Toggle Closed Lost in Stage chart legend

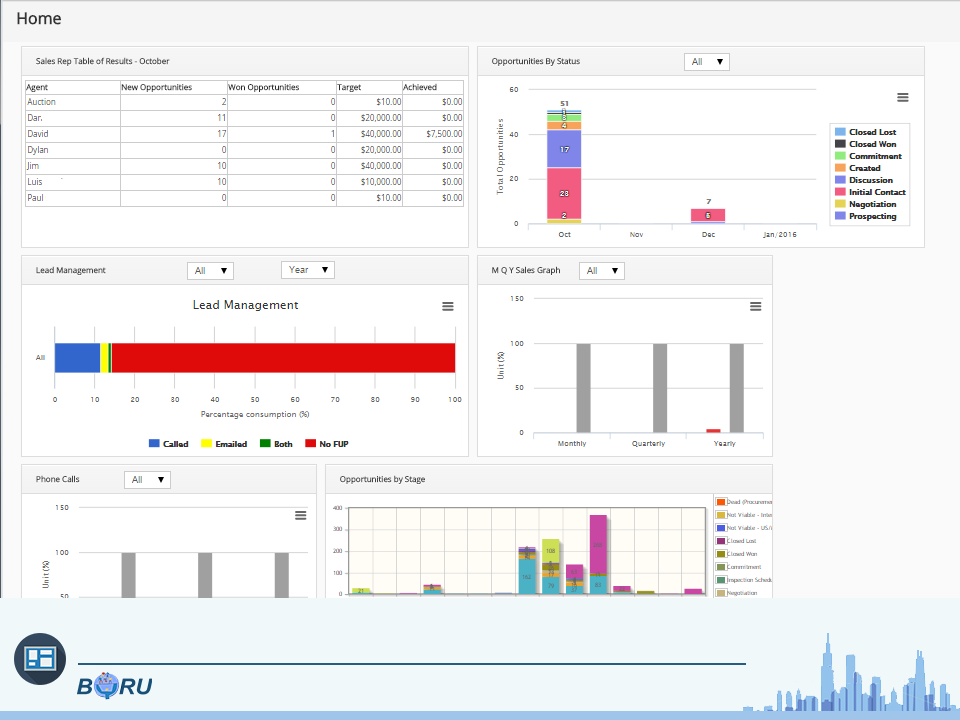(x=737, y=541)
